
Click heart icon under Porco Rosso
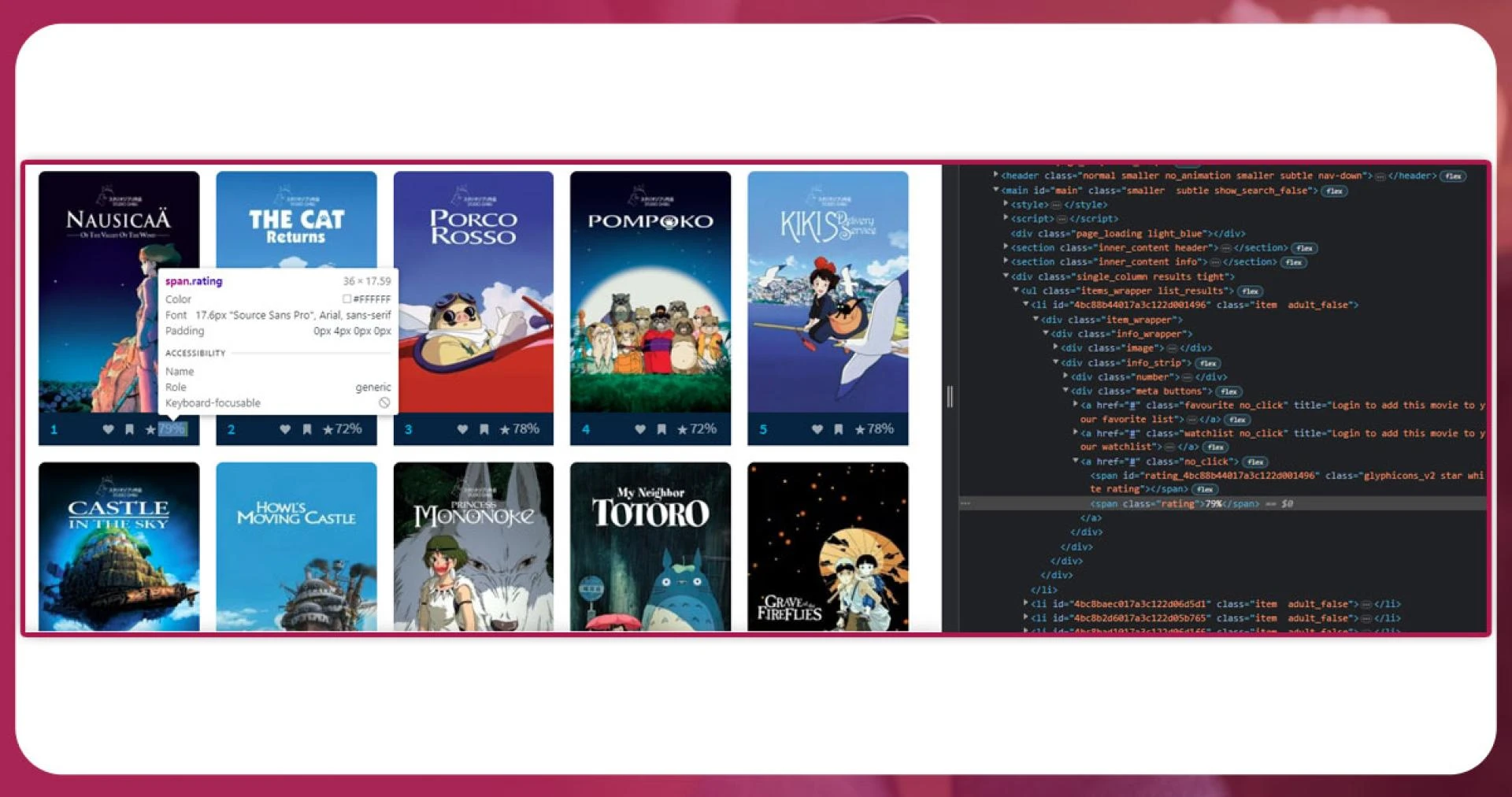462,429
